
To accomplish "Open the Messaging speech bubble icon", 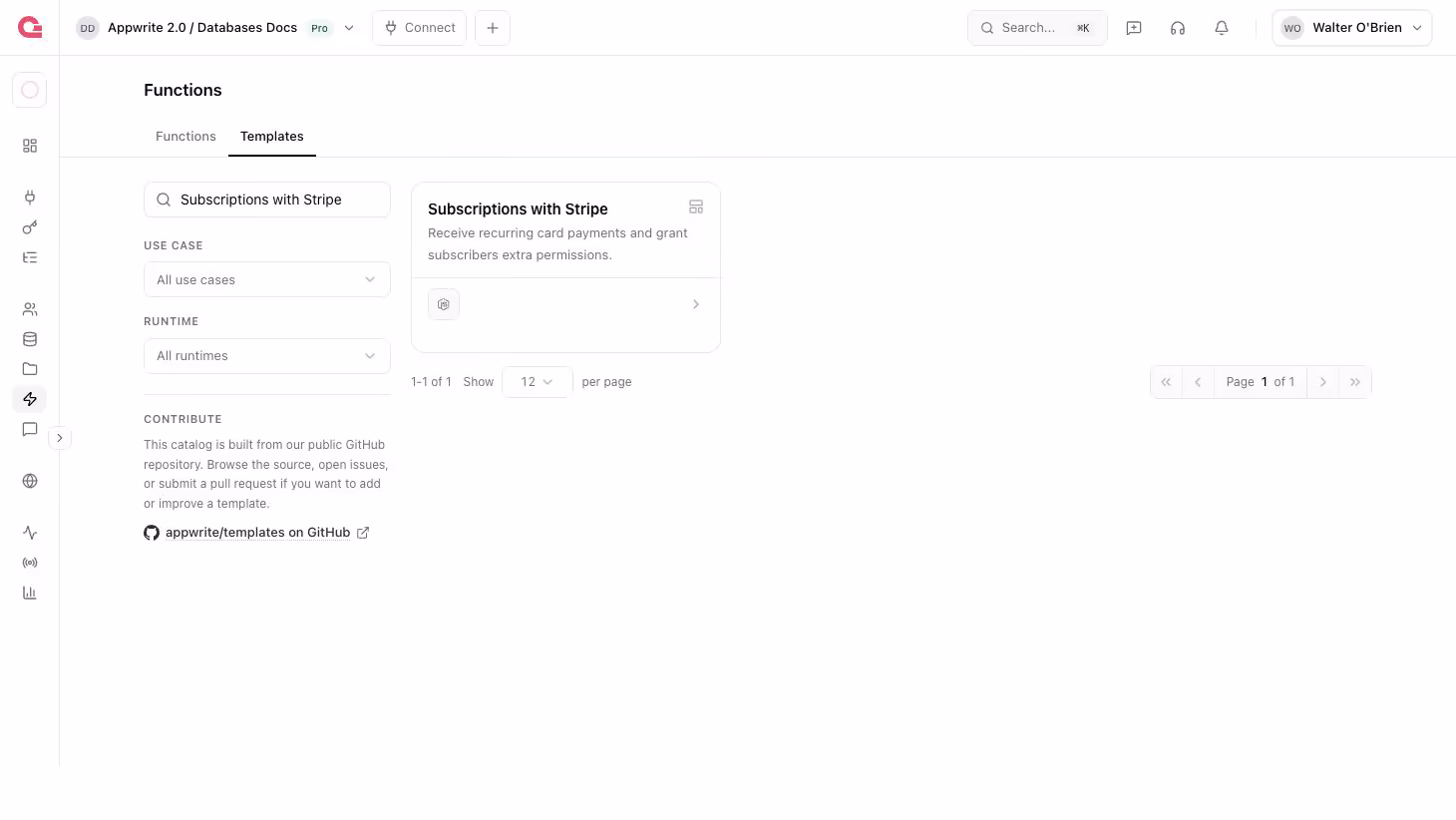I will pos(30,429).
